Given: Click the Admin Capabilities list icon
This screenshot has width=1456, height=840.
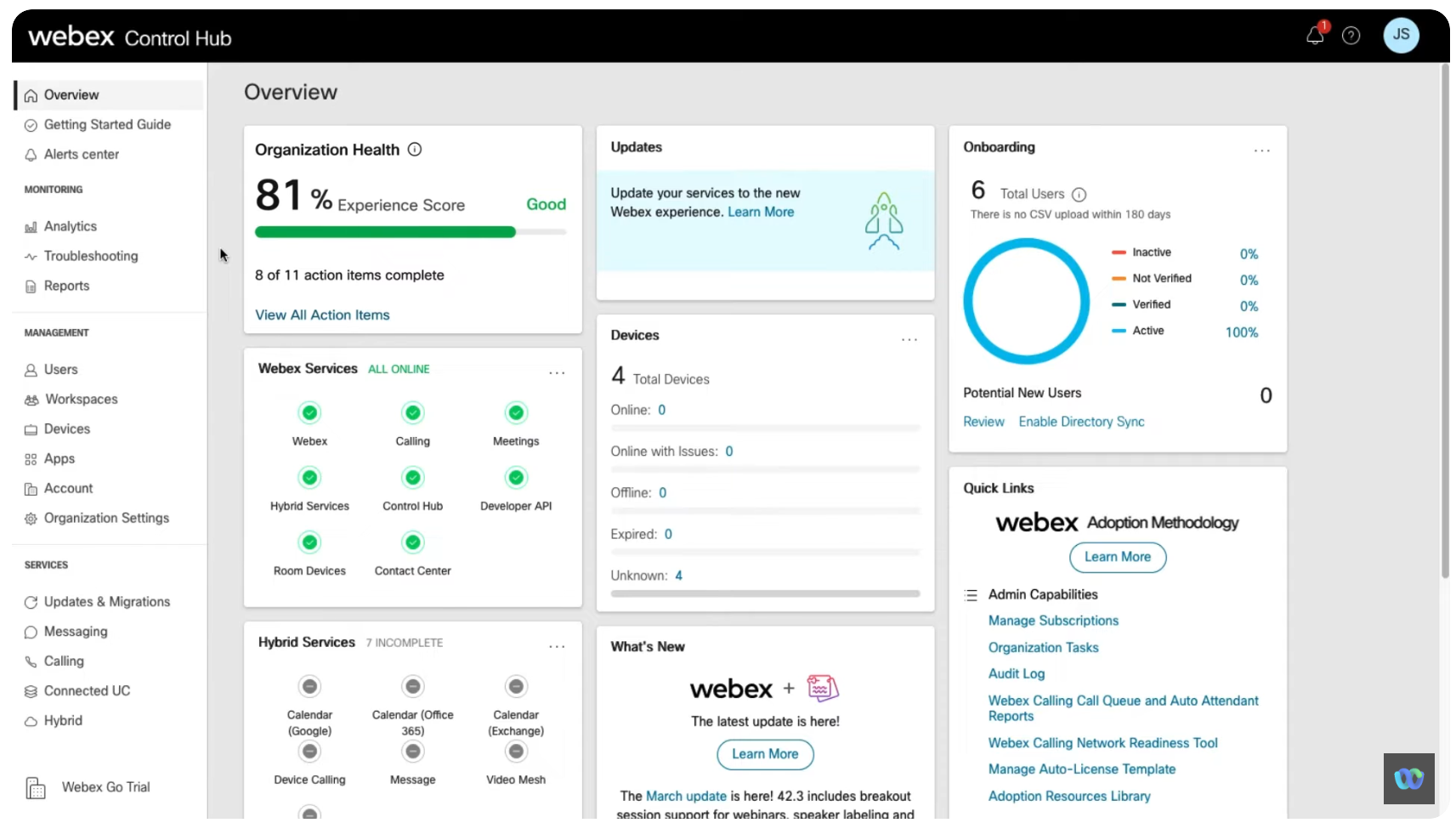Looking at the screenshot, I should coord(971,595).
